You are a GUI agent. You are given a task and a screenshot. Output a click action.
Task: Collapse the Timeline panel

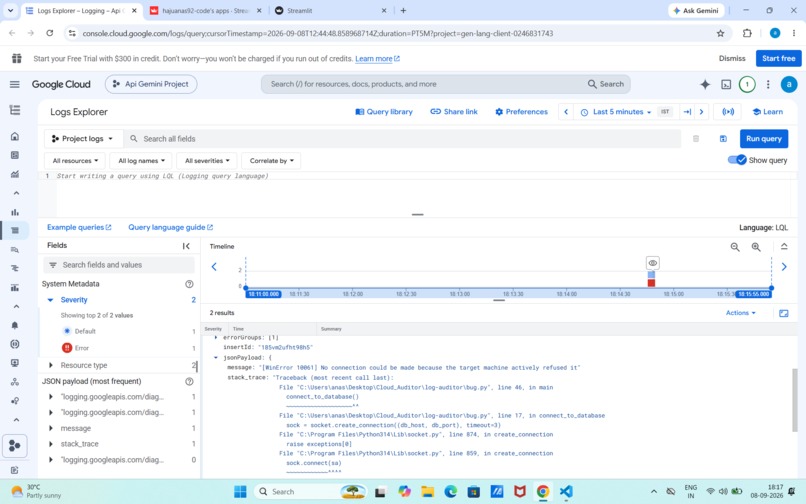tap(784, 246)
